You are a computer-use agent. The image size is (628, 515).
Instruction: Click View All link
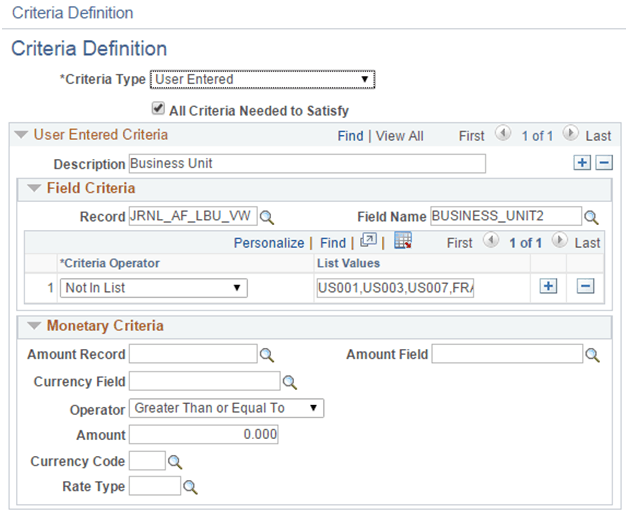pyautogui.click(x=399, y=136)
